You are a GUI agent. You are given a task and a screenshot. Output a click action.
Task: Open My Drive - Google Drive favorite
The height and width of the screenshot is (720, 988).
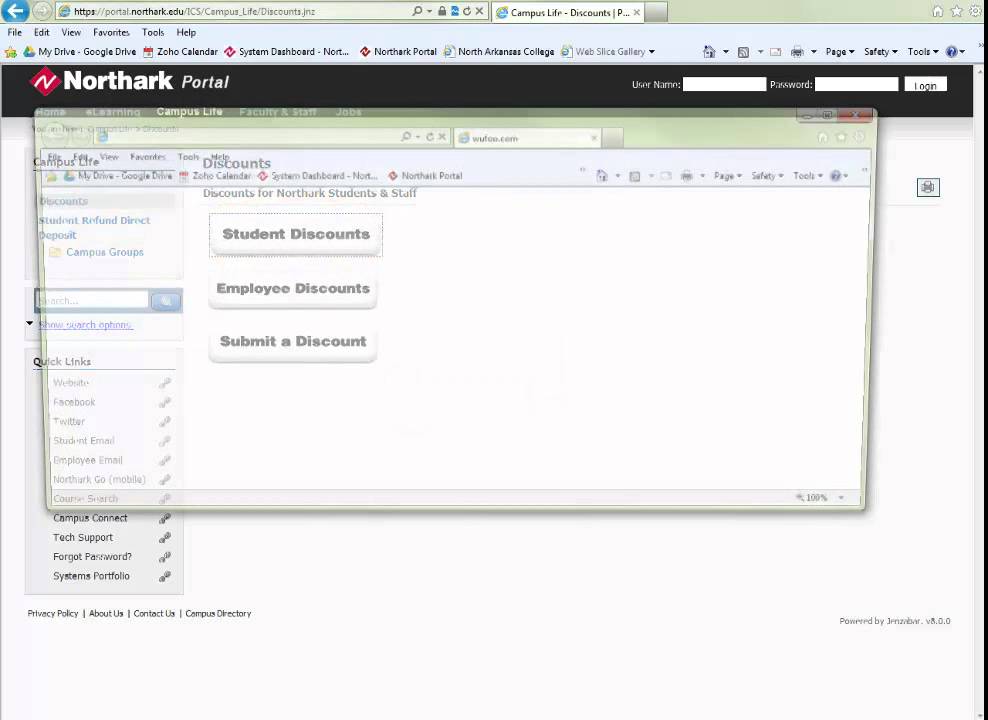click(80, 52)
